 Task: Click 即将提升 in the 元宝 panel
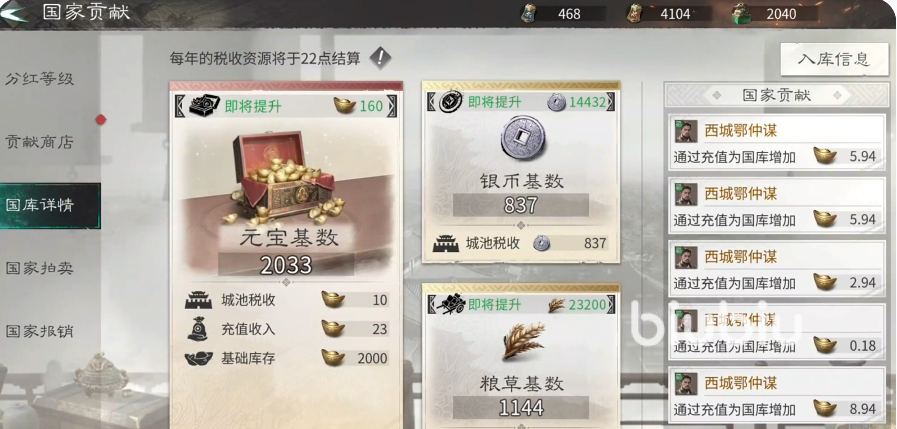[x=253, y=106]
